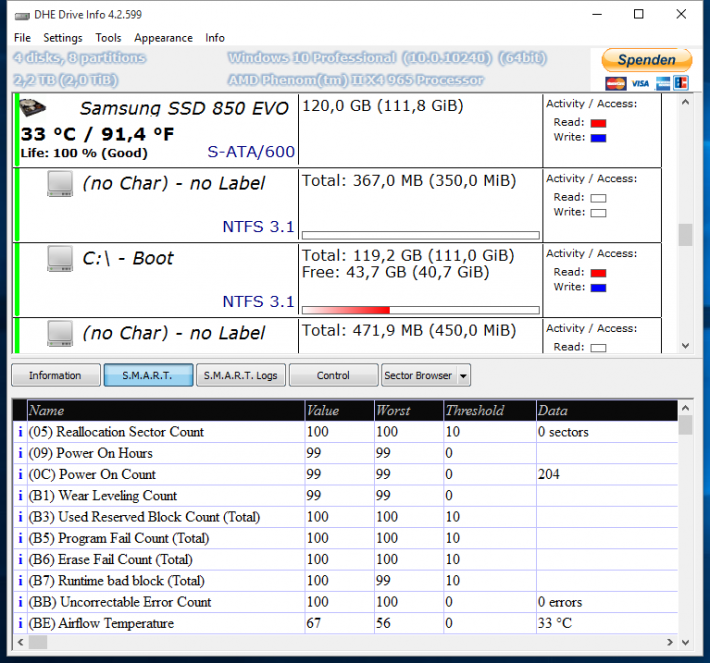Select the S.M.A.R.T. tab
Viewport: 710px width, 663px height.
click(148, 375)
